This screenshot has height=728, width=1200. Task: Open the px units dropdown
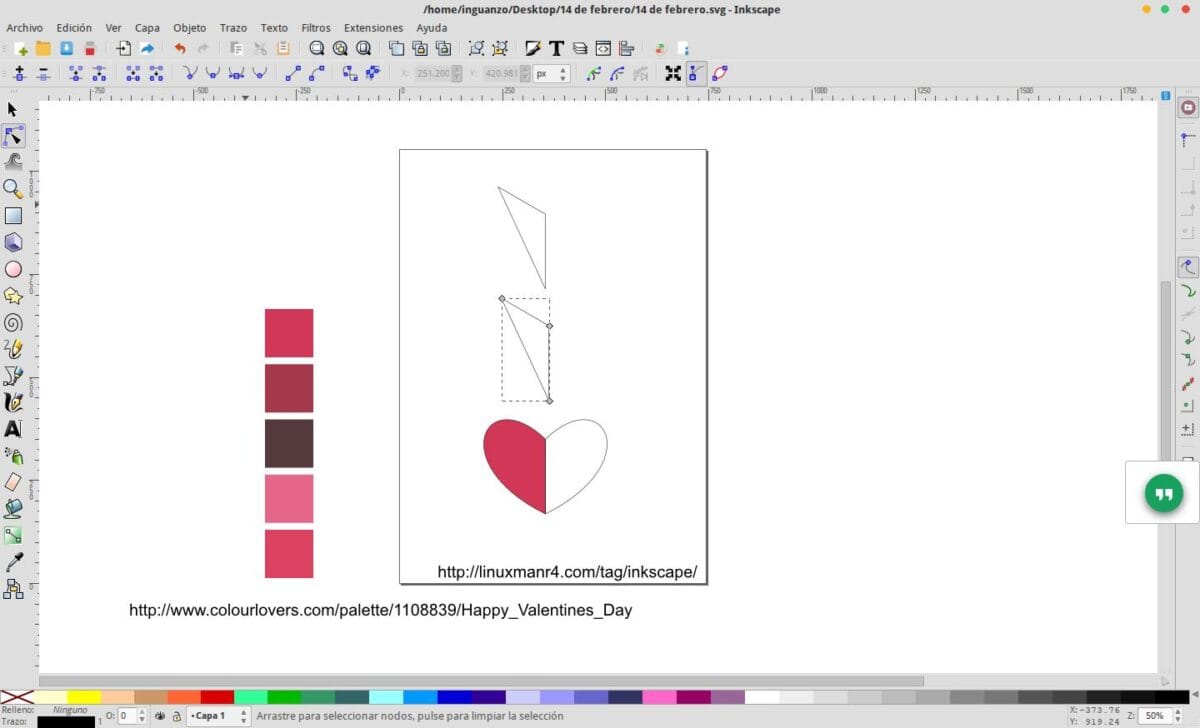tap(545, 73)
